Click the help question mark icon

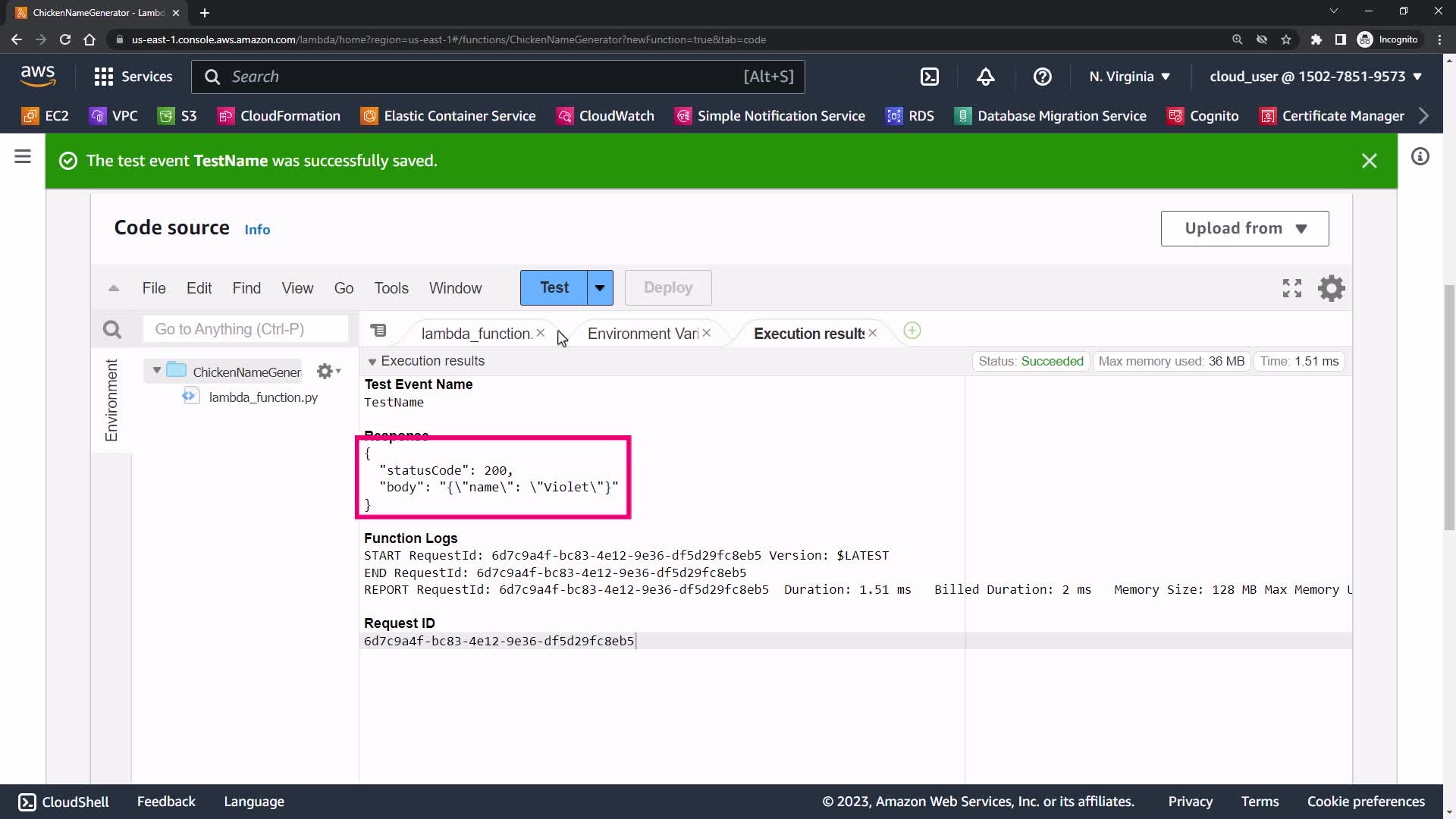pyautogui.click(x=1042, y=77)
